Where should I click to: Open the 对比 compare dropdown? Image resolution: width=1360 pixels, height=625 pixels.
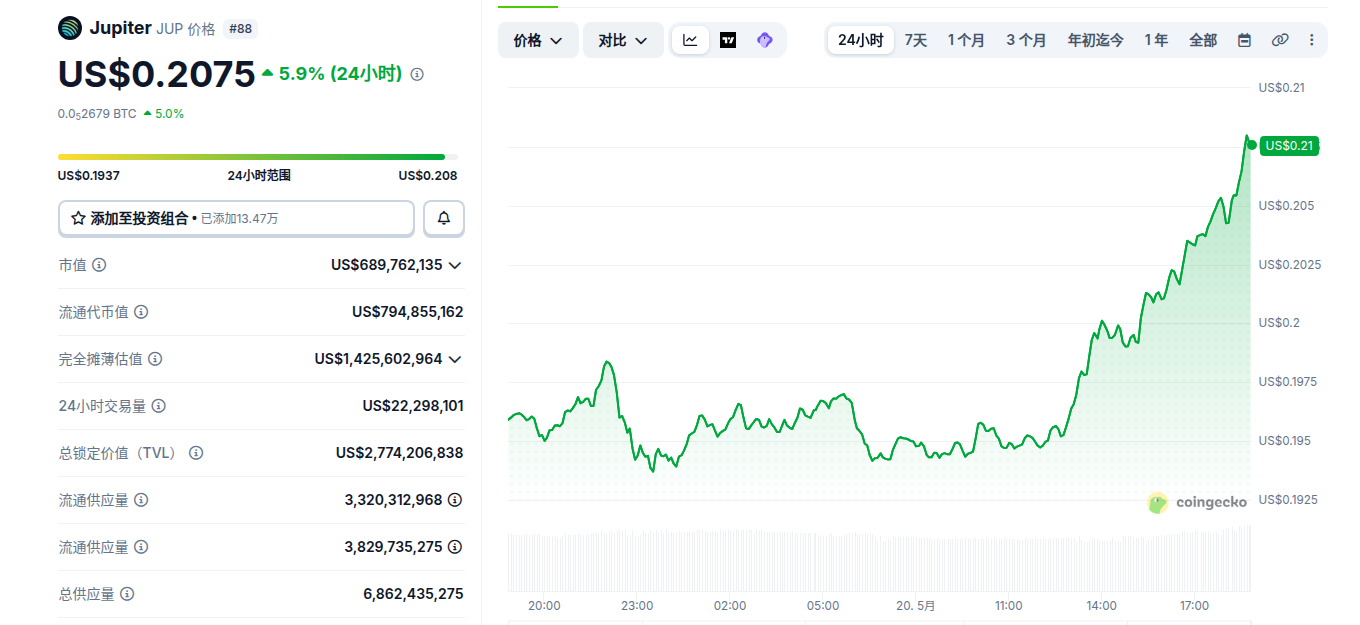[x=623, y=40]
